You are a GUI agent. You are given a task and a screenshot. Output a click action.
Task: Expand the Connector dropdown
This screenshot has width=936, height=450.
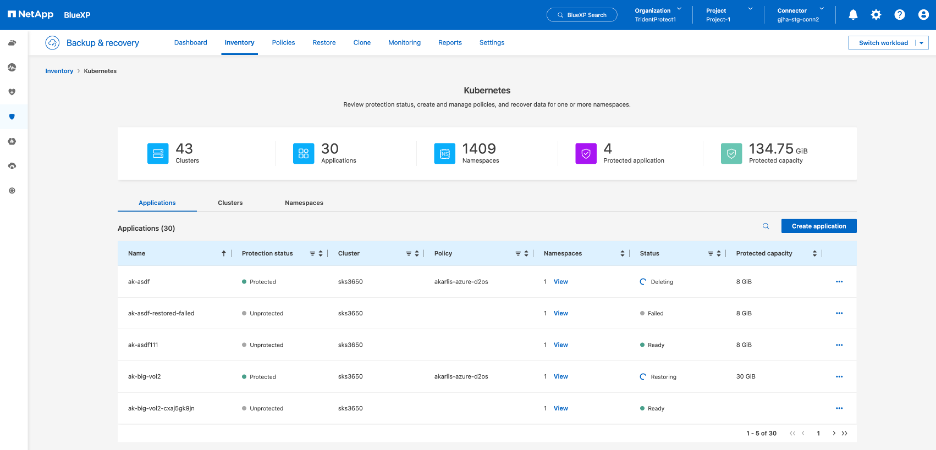tap(820, 9)
